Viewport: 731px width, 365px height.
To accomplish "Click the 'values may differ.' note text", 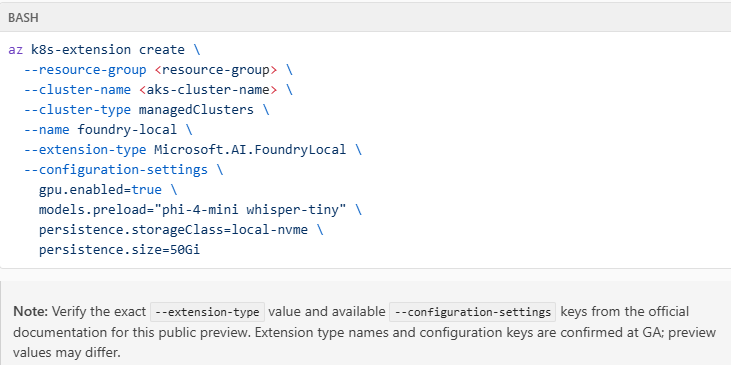I will click(67, 352).
